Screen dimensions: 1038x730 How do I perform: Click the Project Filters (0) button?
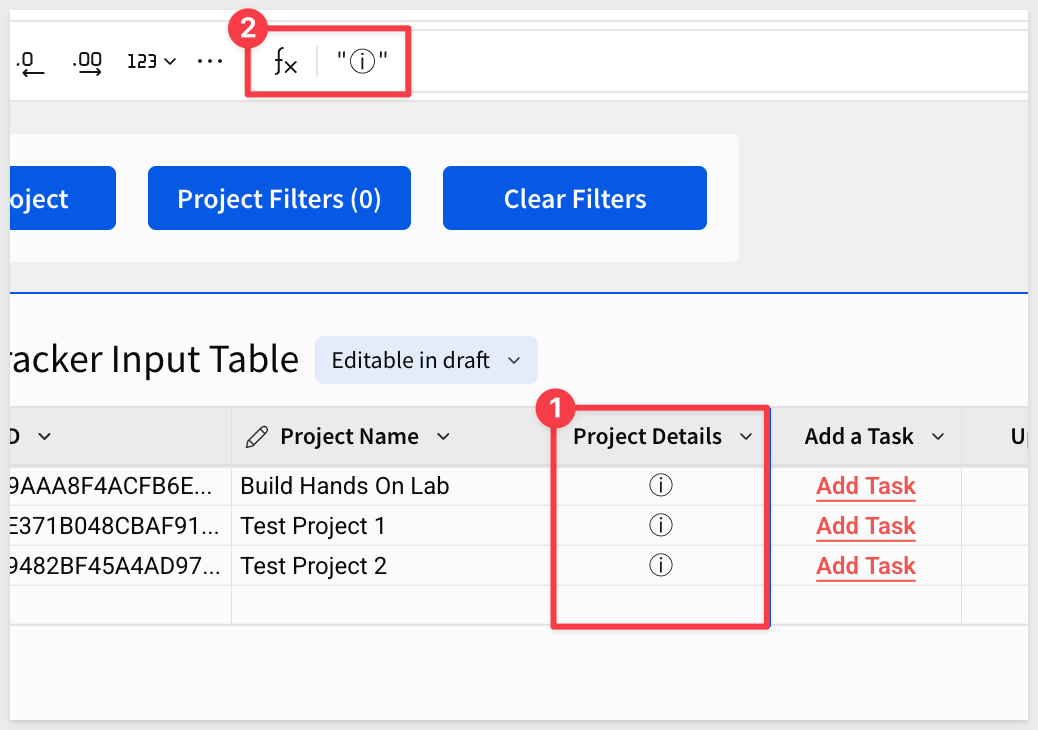(x=279, y=199)
